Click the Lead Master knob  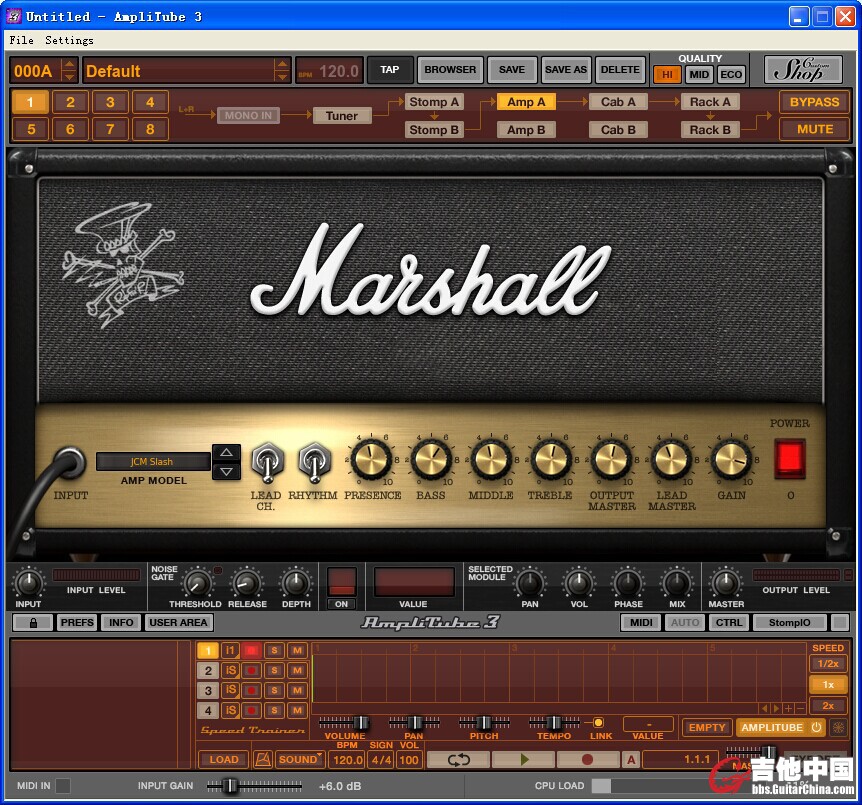coord(671,459)
